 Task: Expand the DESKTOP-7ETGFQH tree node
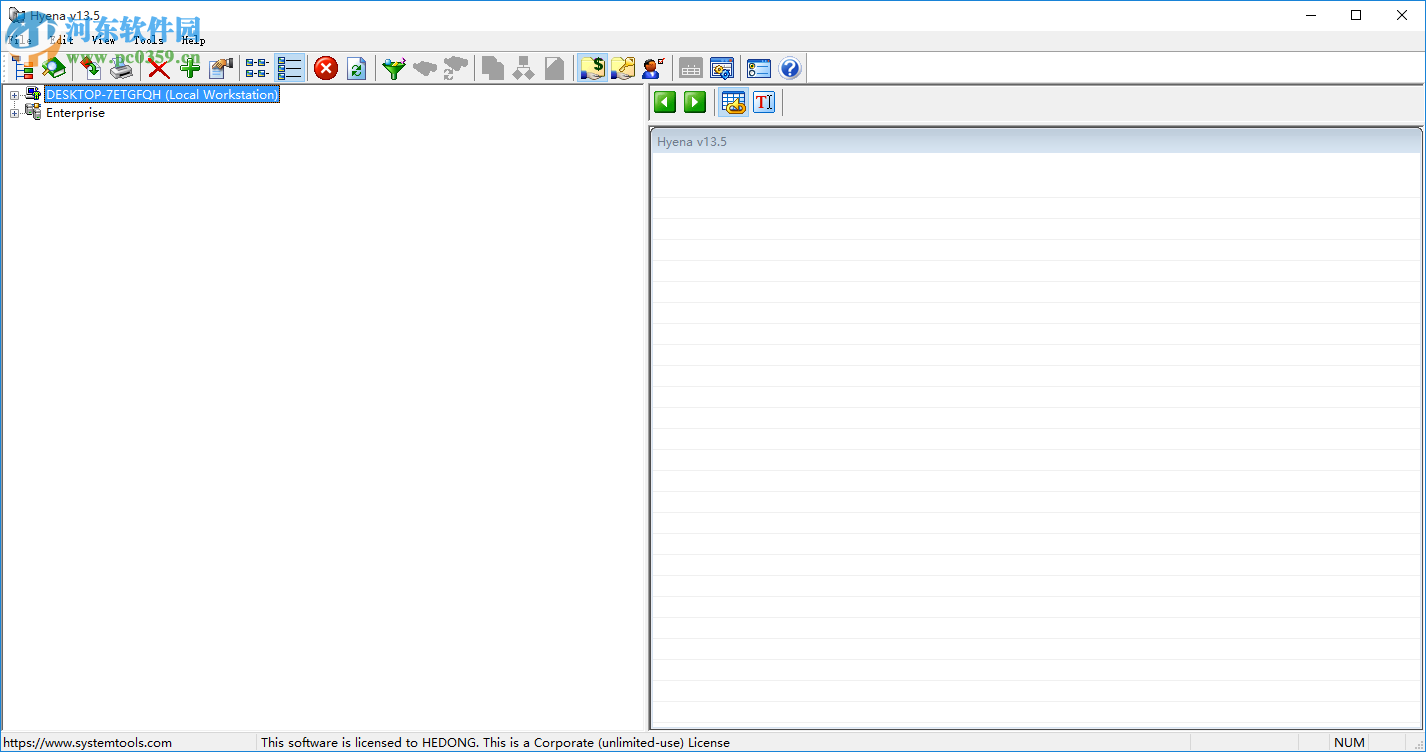(x=13, y=93)
